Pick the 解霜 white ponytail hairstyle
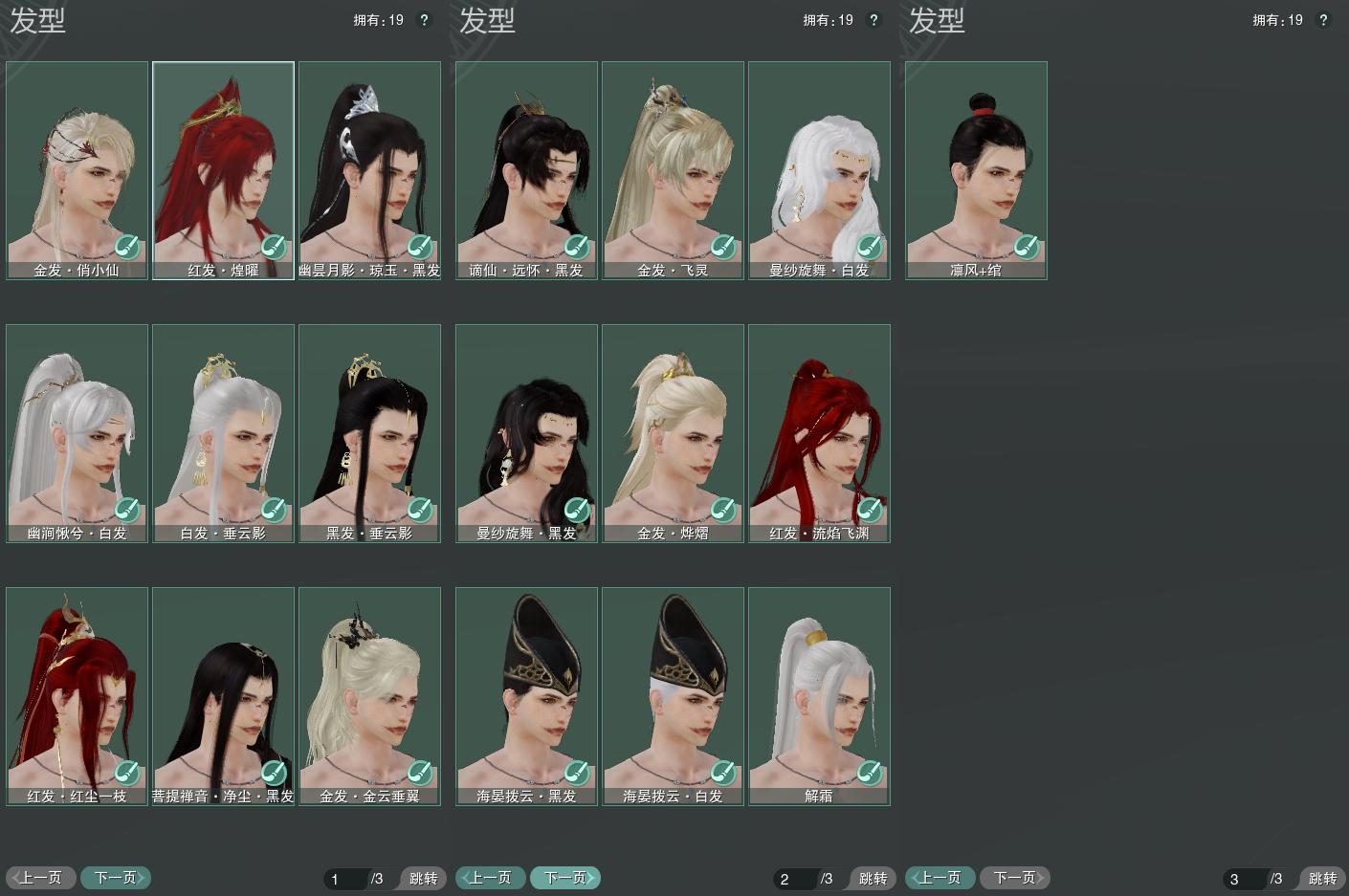Screen dimensions: 1349x896 pos(819,696)
